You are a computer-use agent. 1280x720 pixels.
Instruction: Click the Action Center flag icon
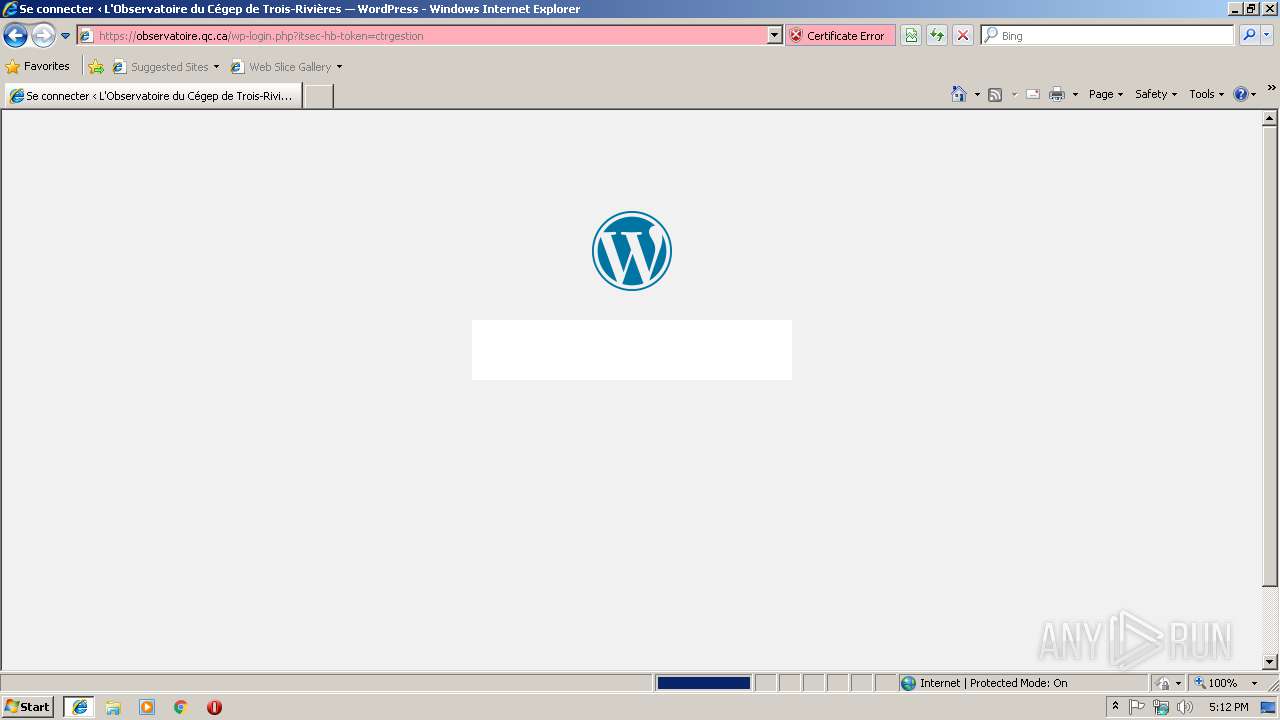click(1137, 707)
